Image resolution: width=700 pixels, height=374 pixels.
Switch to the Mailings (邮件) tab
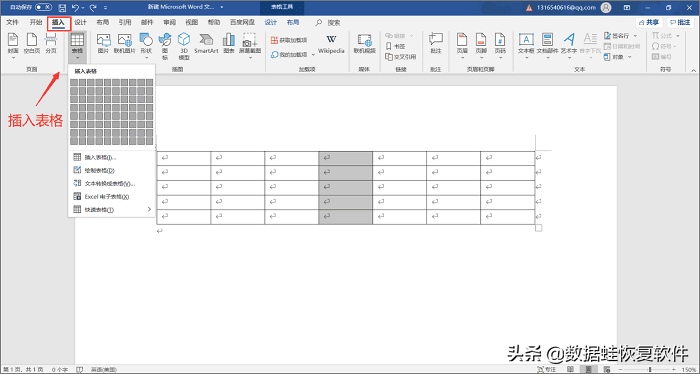point(147,22)
